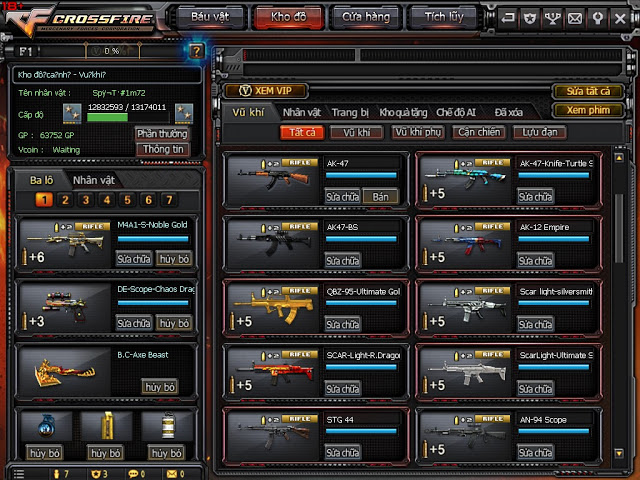The height and width of the screenshot is (480, 640).
Task: Click the scroll down arrow of weapon list
Action: coord(619,453)
